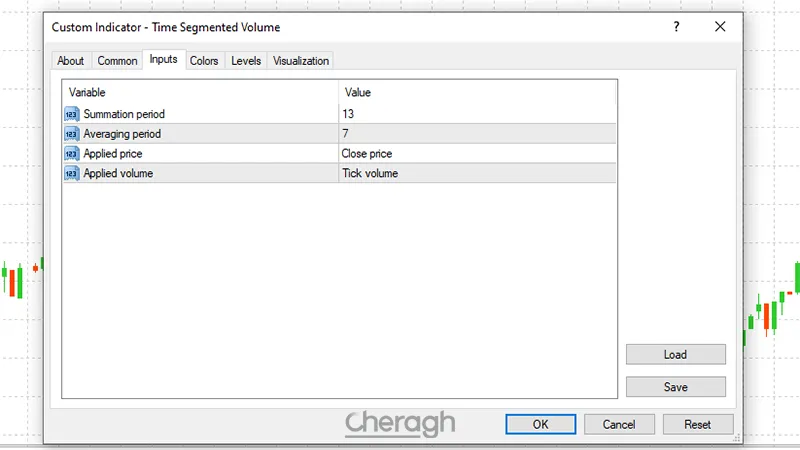This screenshot has width=800, height=450.
Task: Open the About tab
Action: [71, 61]
